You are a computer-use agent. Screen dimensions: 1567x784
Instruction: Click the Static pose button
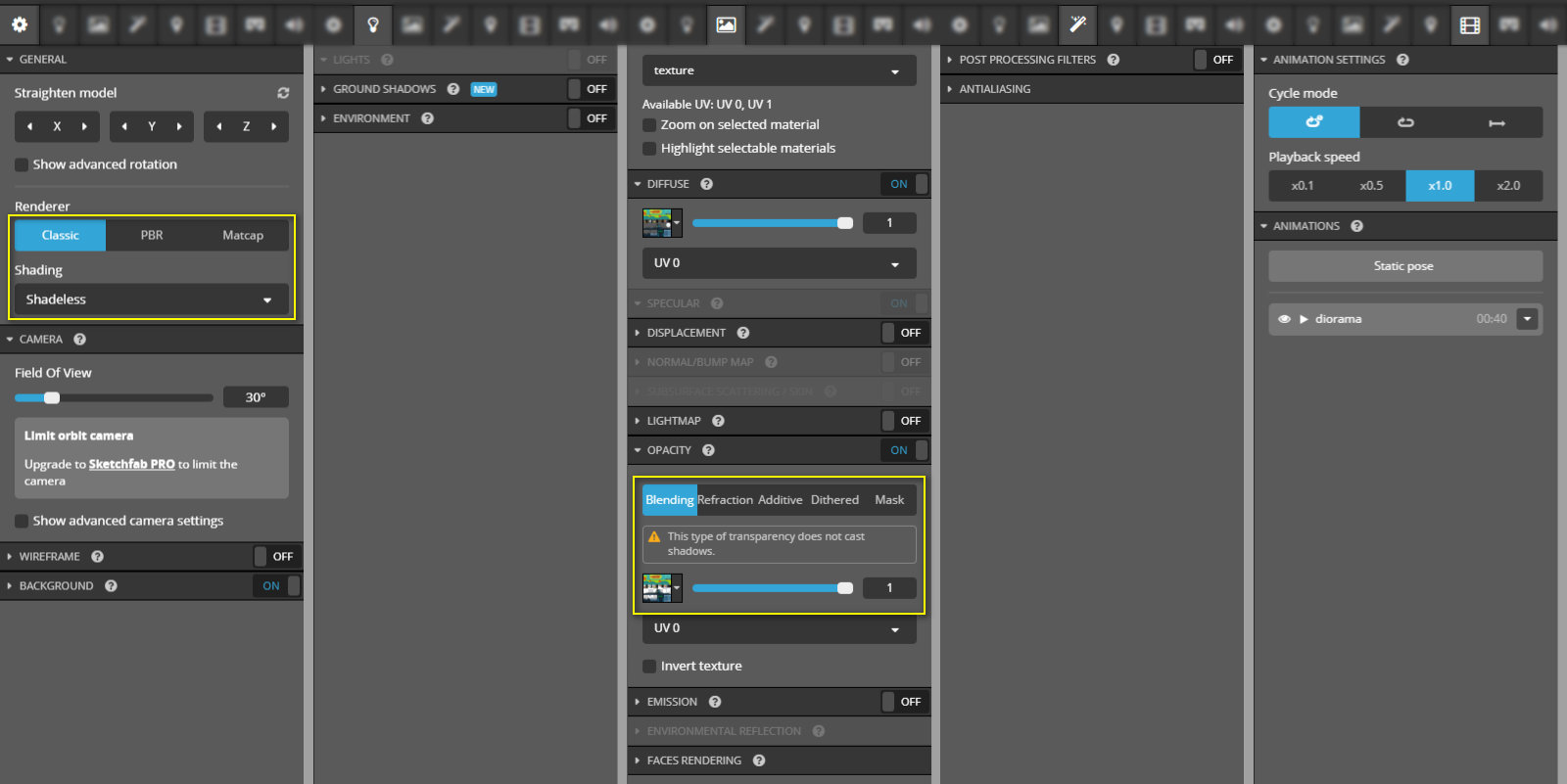1404,266
